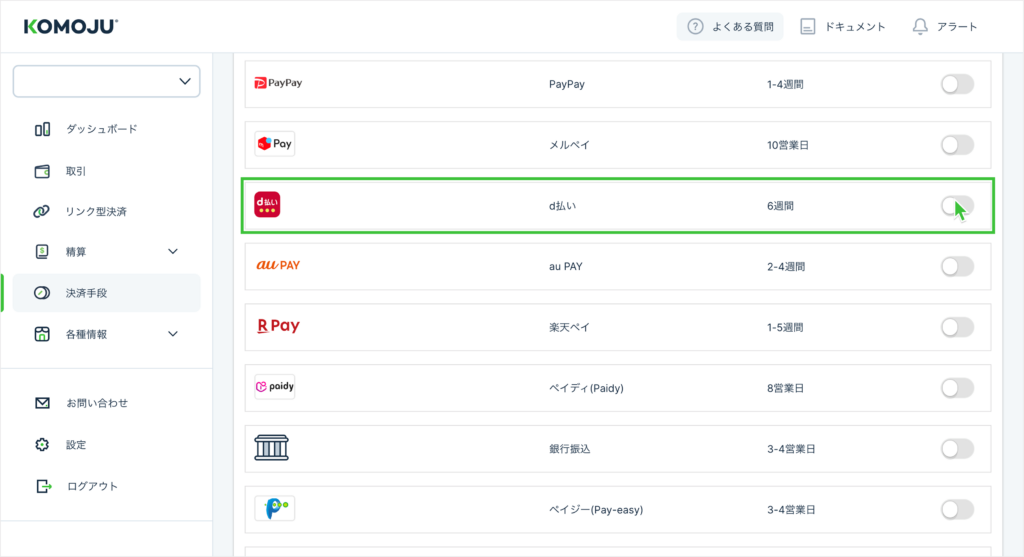Click the shop icon beside 各種情報
The height and width of the screenshot is (557, 1024).
coord(42,334)
